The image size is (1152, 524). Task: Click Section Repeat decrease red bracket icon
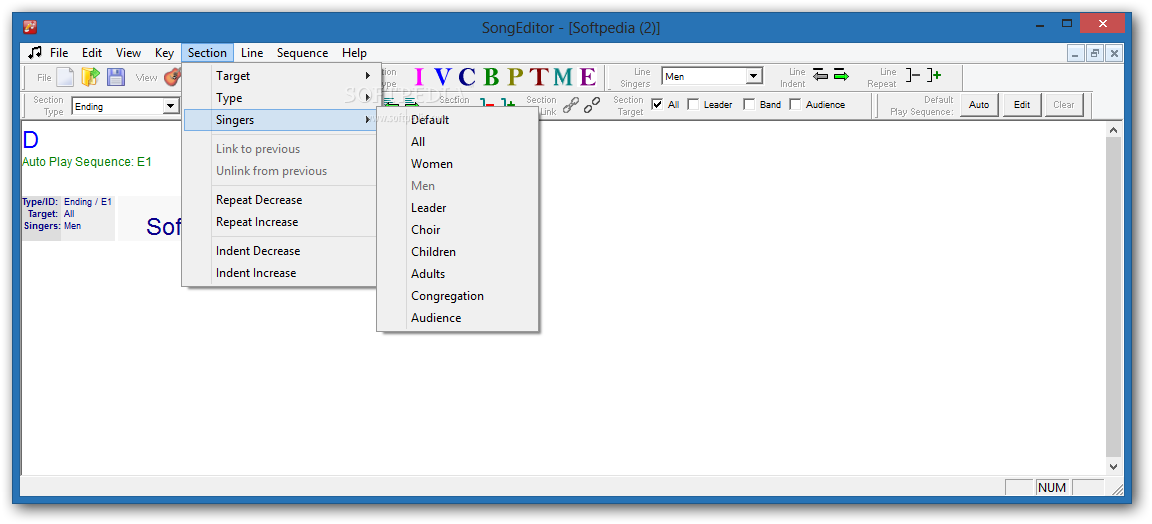486,103
